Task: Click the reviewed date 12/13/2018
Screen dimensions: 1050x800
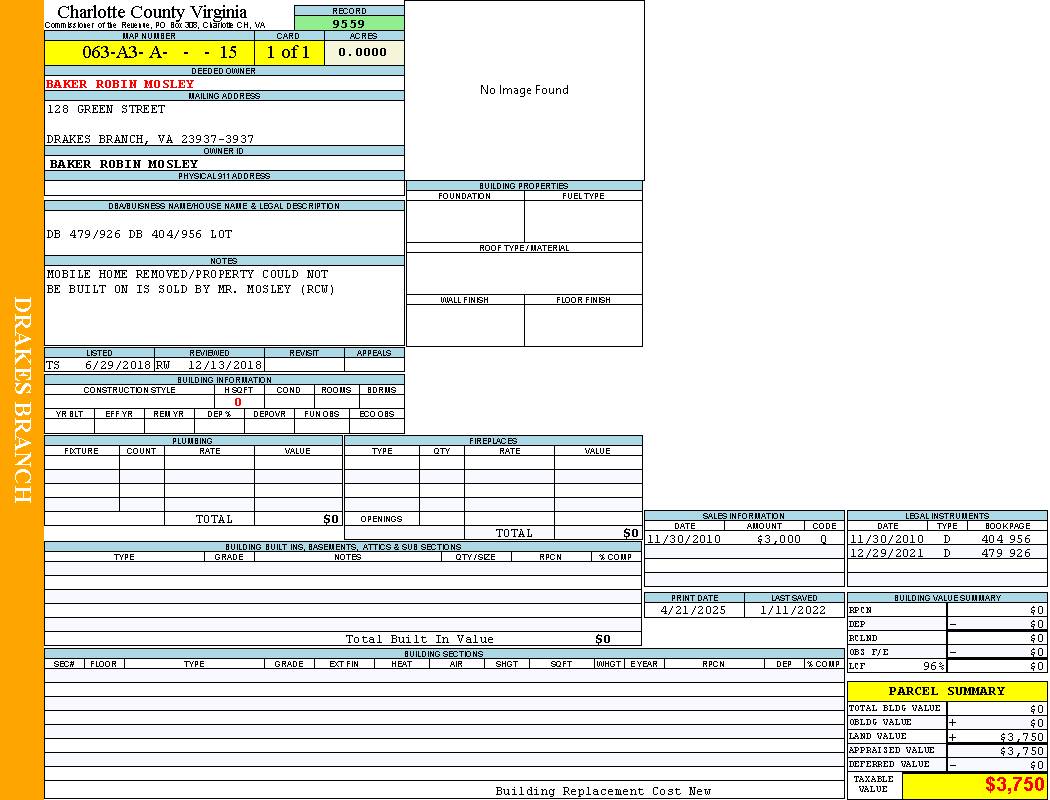Action: click(x=224, y=365)
